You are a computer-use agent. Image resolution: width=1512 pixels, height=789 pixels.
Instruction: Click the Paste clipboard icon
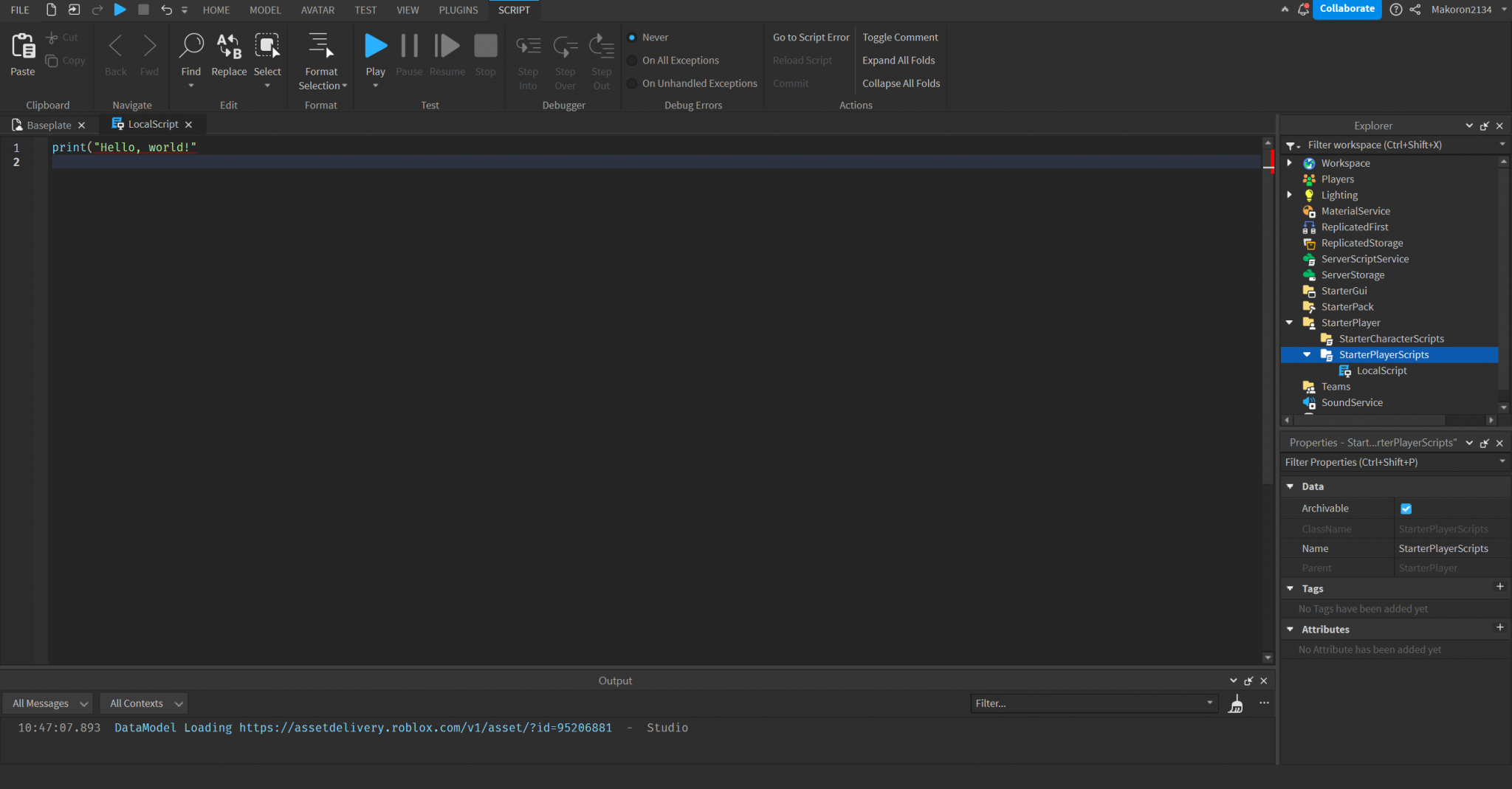[x=22, y=47]
